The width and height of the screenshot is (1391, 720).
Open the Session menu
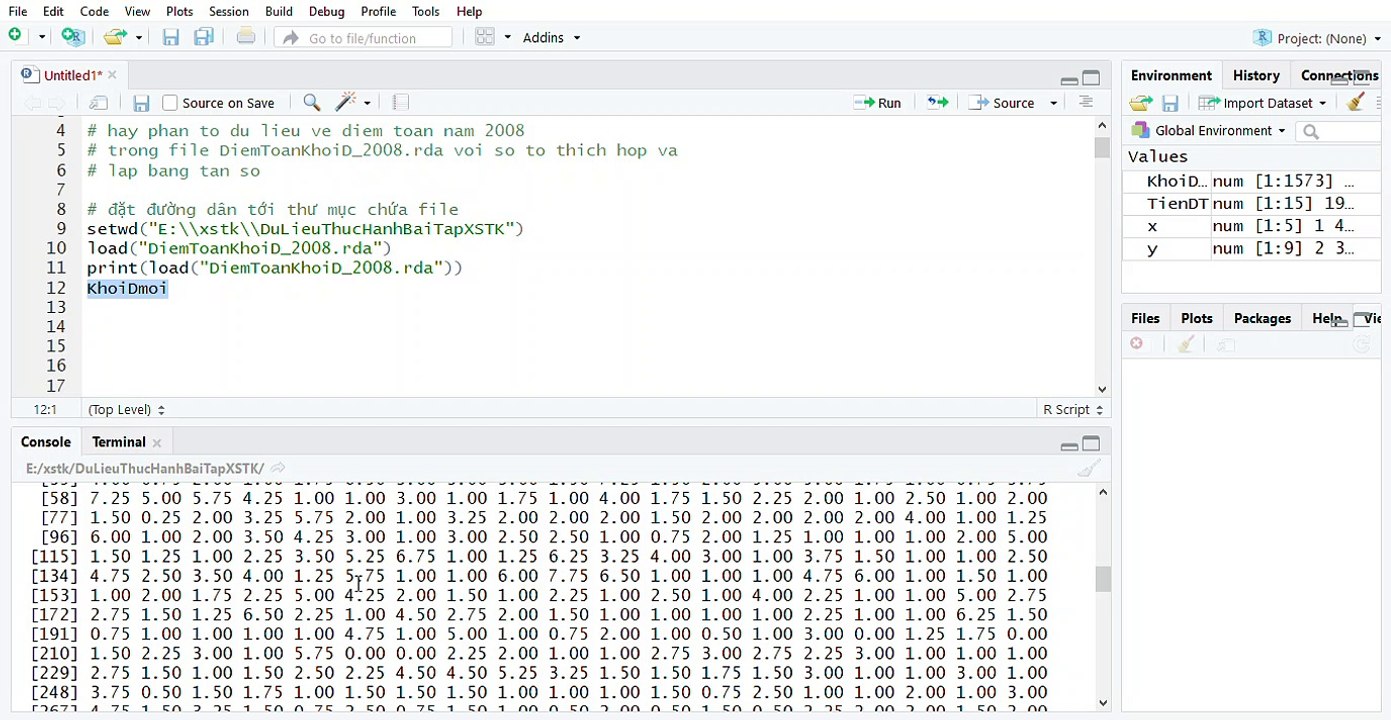(x=229, y=12)
